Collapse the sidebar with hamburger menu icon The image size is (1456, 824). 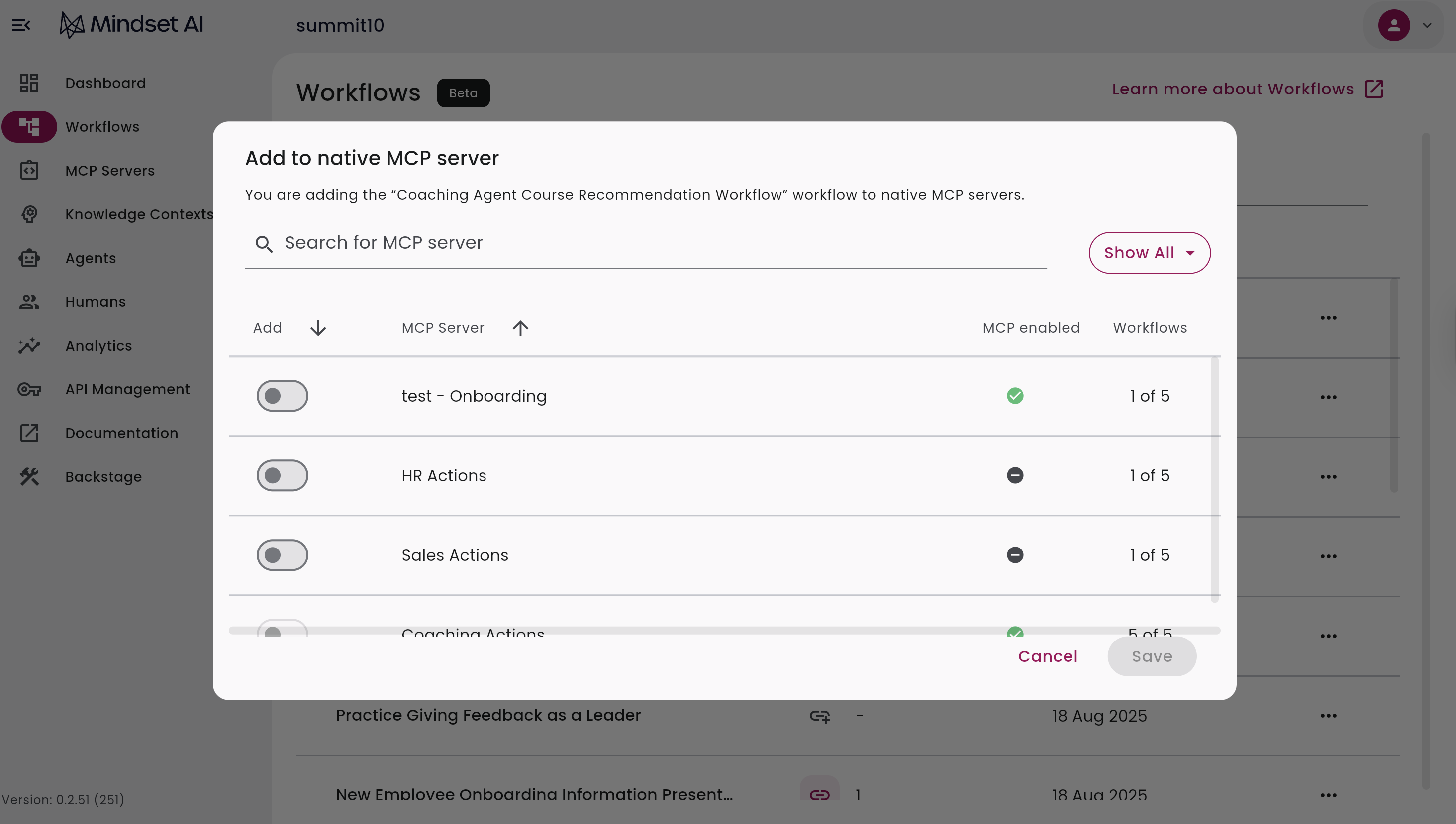[x=21, y=25]
